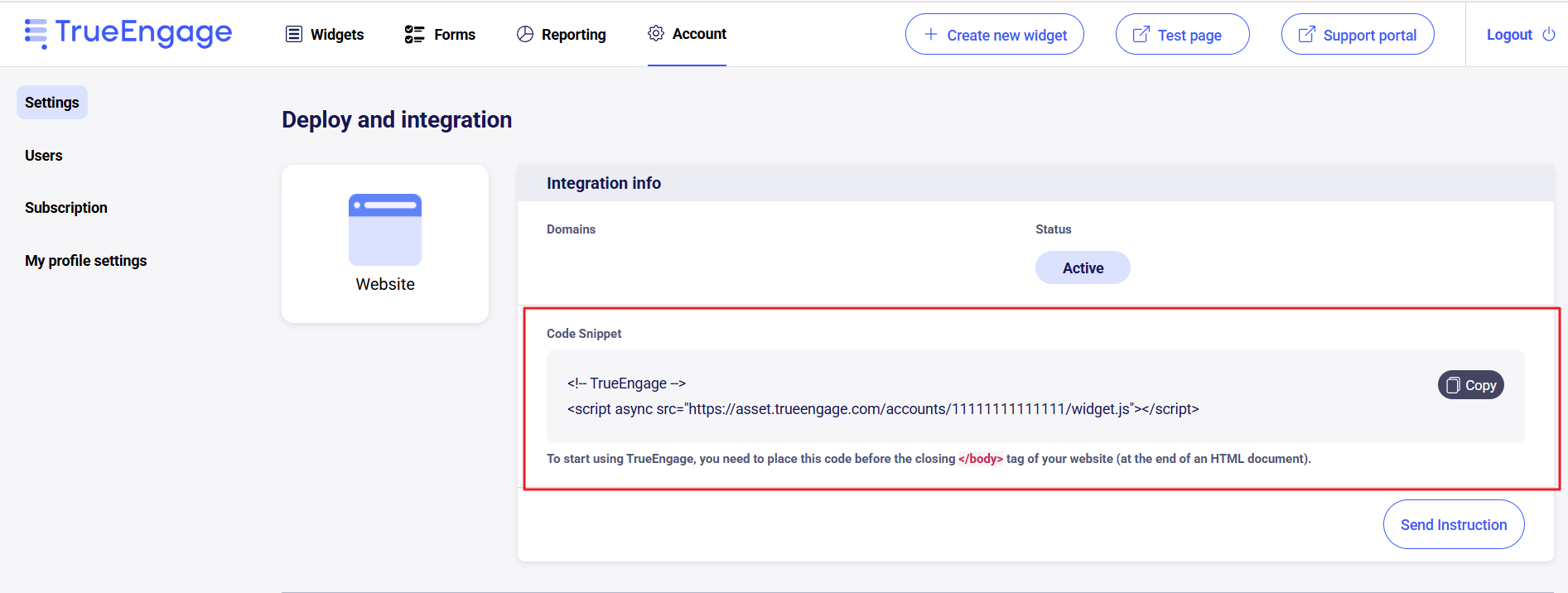Click the Active status badge
Screen dimensions: 1568x593
[1083, 268]
